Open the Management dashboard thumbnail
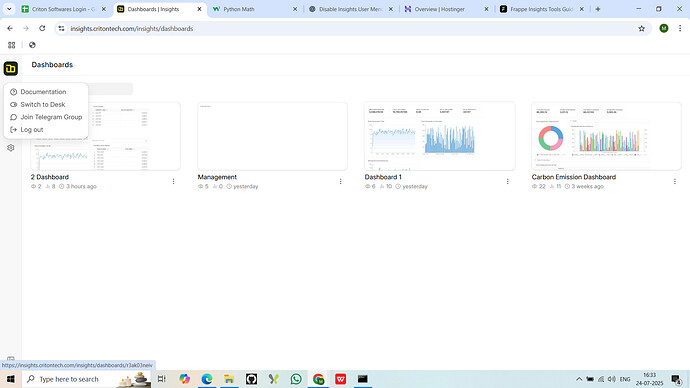Viewport: 690px width, 388px height. 272,136
